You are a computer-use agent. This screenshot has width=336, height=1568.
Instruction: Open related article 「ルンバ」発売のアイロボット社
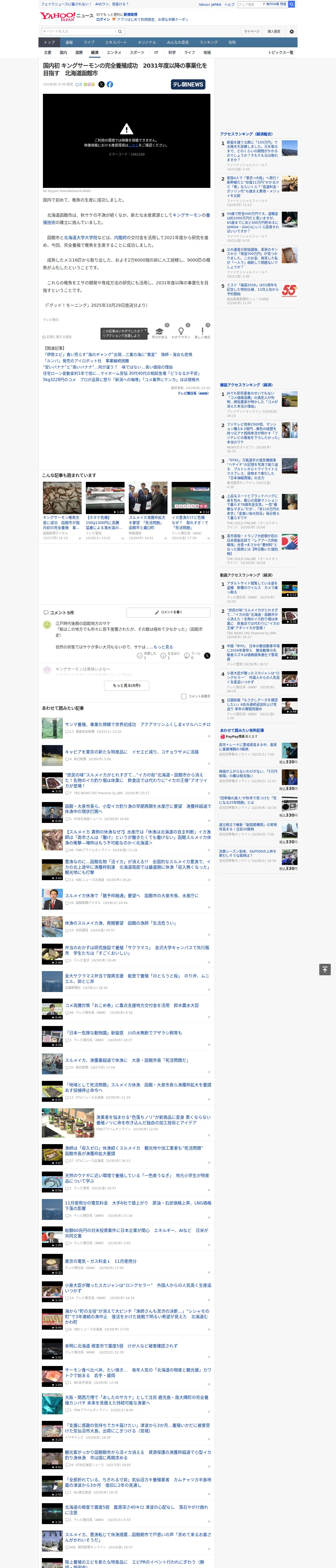pos(86,361)
